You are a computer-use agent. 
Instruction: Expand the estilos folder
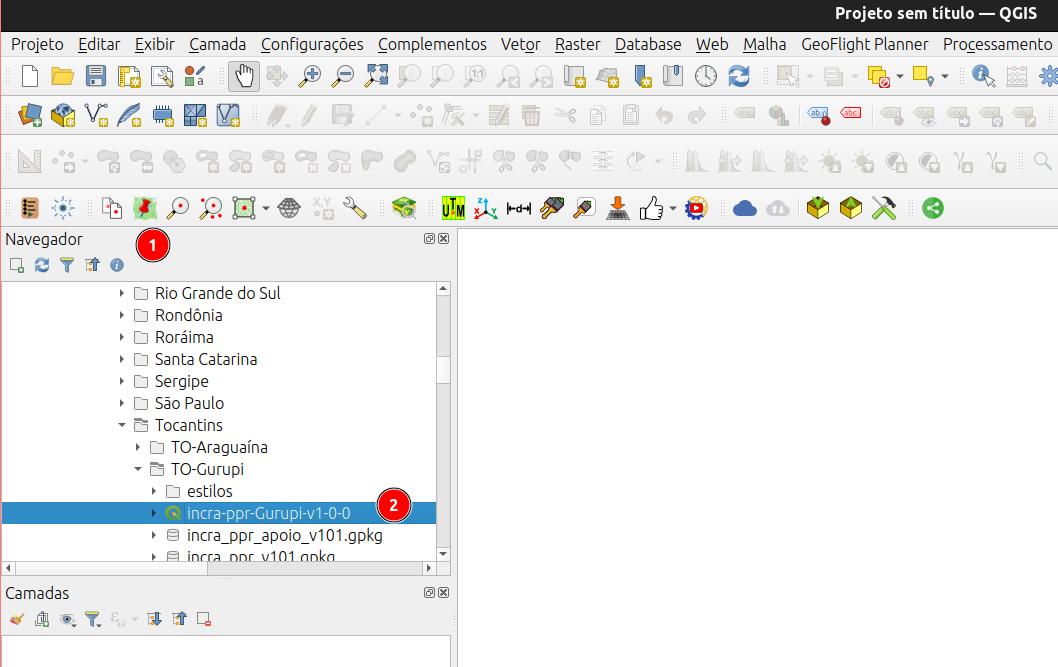tap(154, 491)
